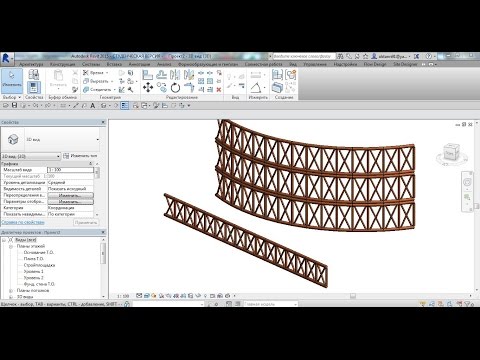The height and width of the screenshot is (360, 480).
Task: Click the Create assembly tool in Создание panel
Action: (x=277, y=75)
